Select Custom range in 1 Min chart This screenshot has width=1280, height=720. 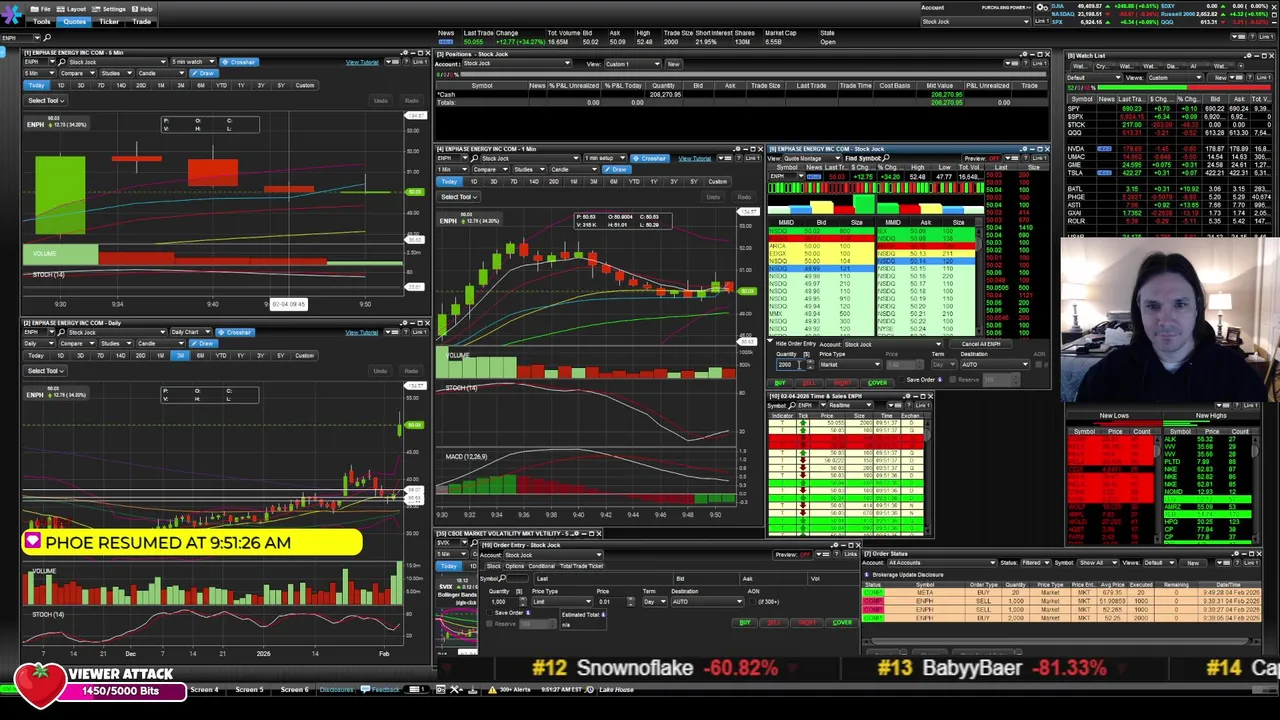click(x=717, y=181)
